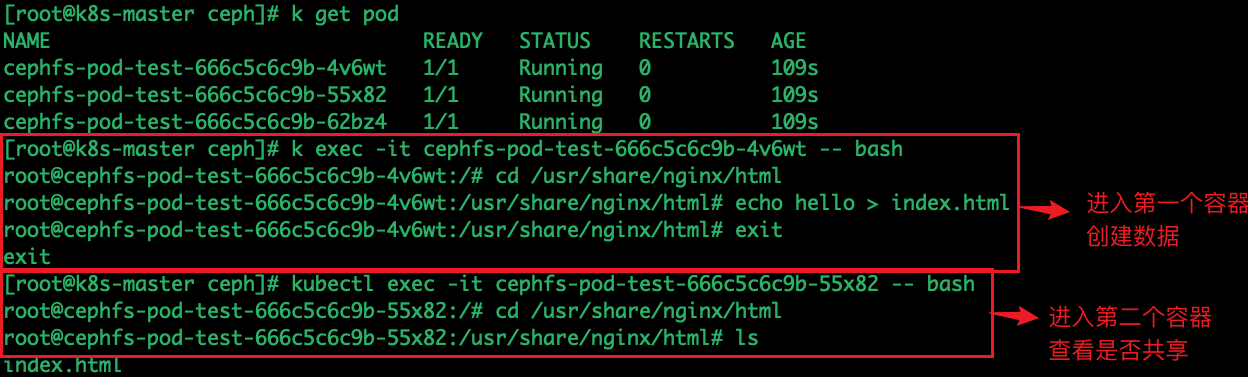
Task: Click 'cd /usr/share/nginx/html' in the 55x82 container
Action: point(638,311)
